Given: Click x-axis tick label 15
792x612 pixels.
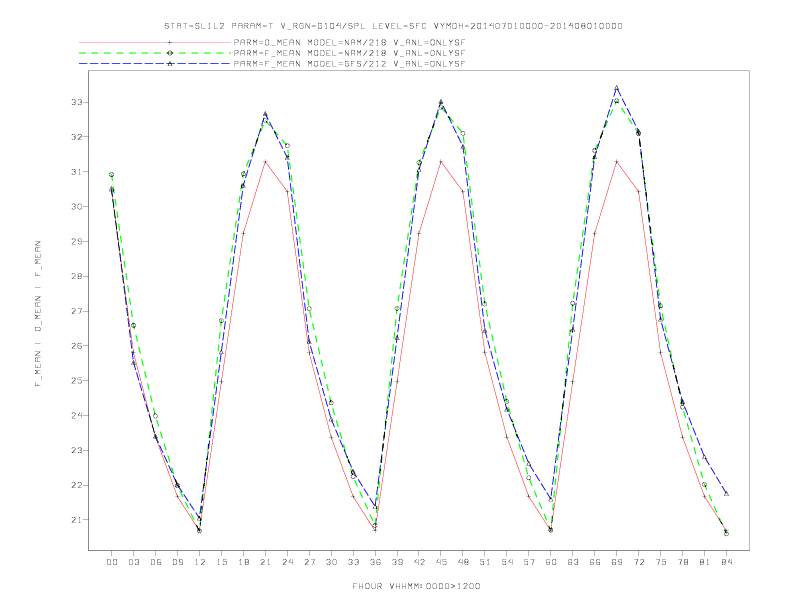Looking at the screenshot, I should 221,562.
